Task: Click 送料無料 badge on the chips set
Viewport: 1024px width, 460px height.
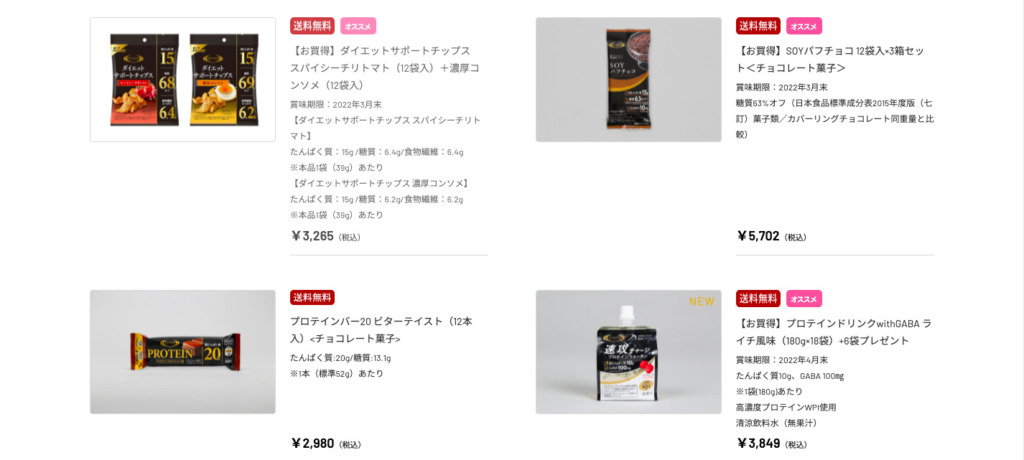Action: pos(312,26)
